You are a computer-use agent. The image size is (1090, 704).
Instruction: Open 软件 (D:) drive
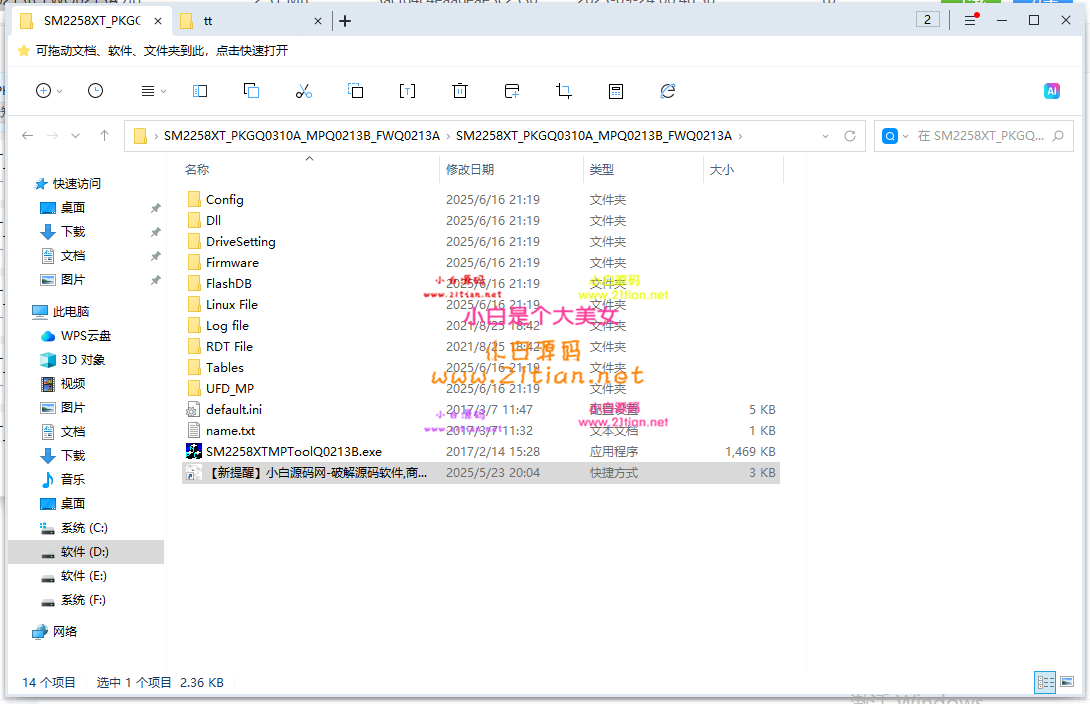pyautogui.click(x=85, y=552)
